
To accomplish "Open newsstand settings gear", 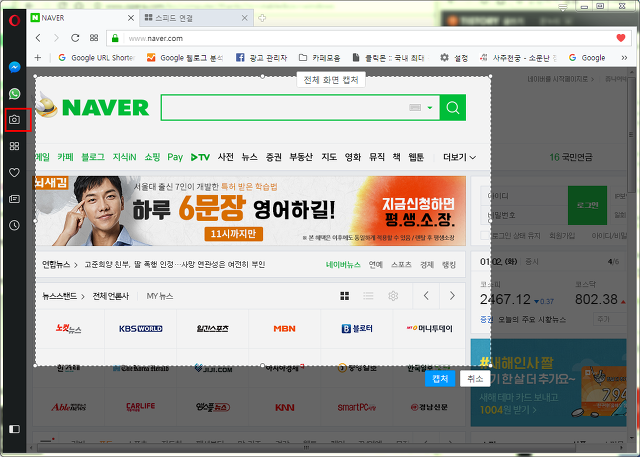I will [x=393, y=296].
